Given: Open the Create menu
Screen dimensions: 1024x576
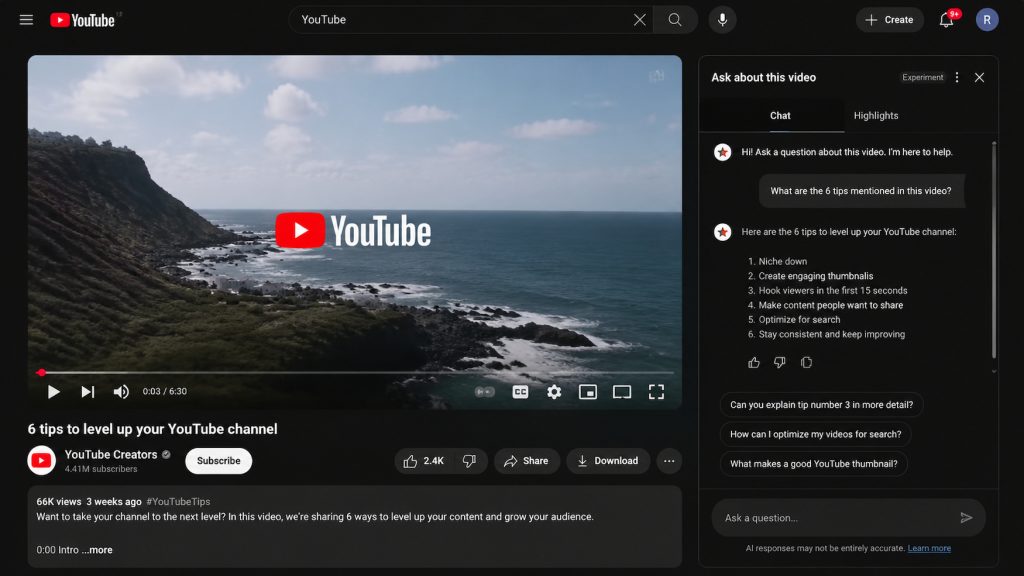Looking at the screenshot, I should 889,20.
